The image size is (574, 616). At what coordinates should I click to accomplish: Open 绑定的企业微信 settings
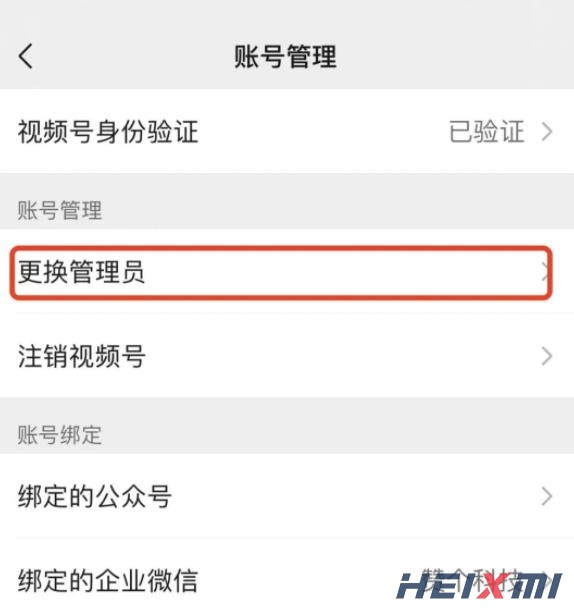[287, 580]
